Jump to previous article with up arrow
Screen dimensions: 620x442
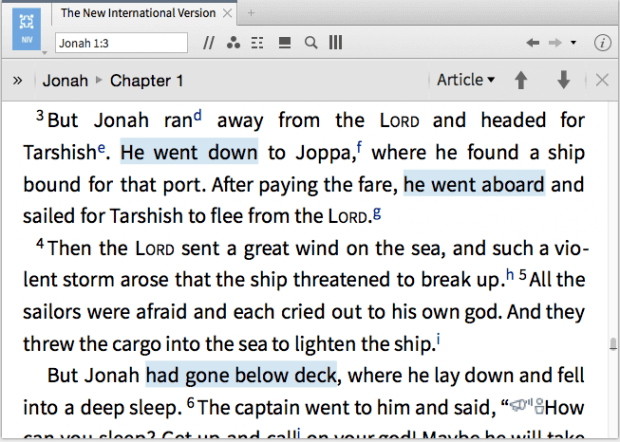(x=521, y=80)
